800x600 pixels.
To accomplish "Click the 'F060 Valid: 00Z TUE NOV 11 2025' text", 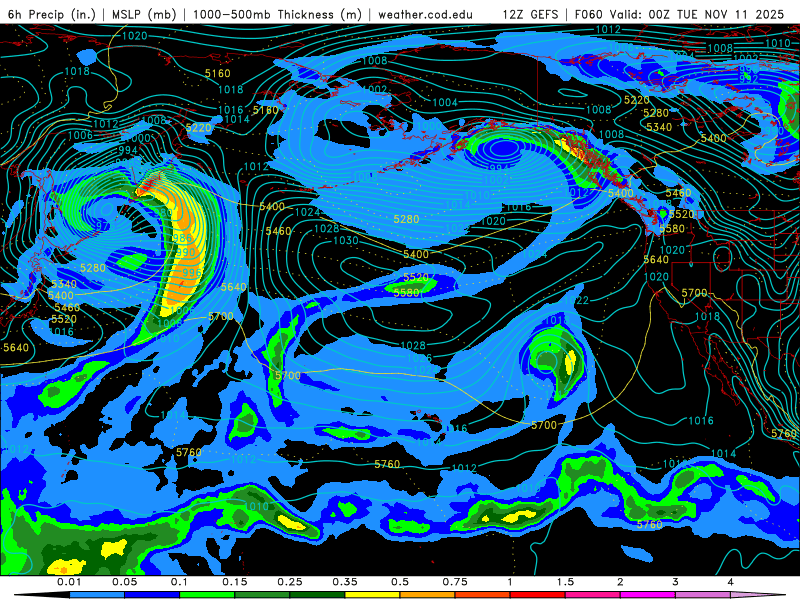I will point(679,14).
